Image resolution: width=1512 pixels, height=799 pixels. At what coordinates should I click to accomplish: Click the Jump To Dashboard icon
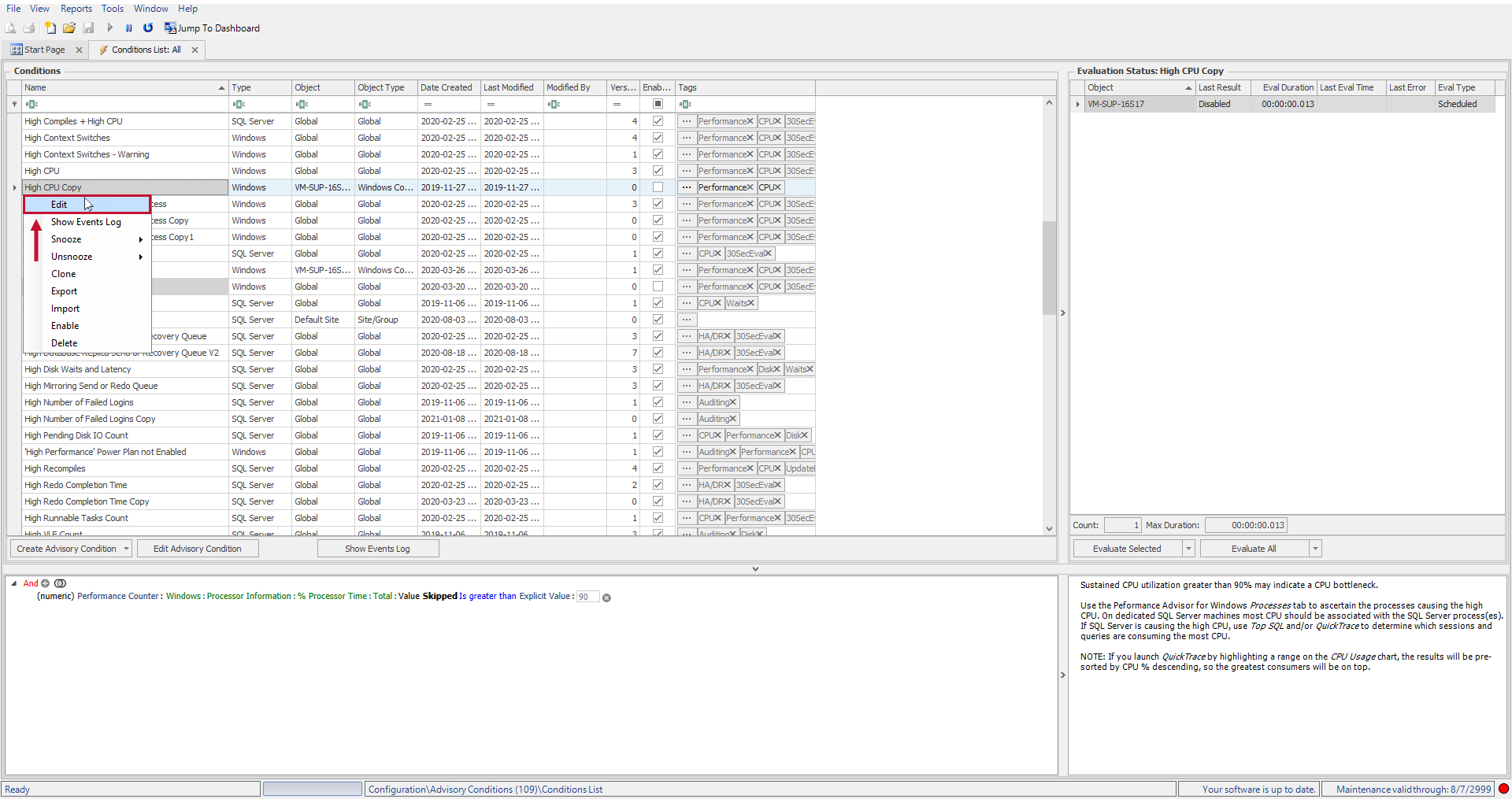pos(170,28)
